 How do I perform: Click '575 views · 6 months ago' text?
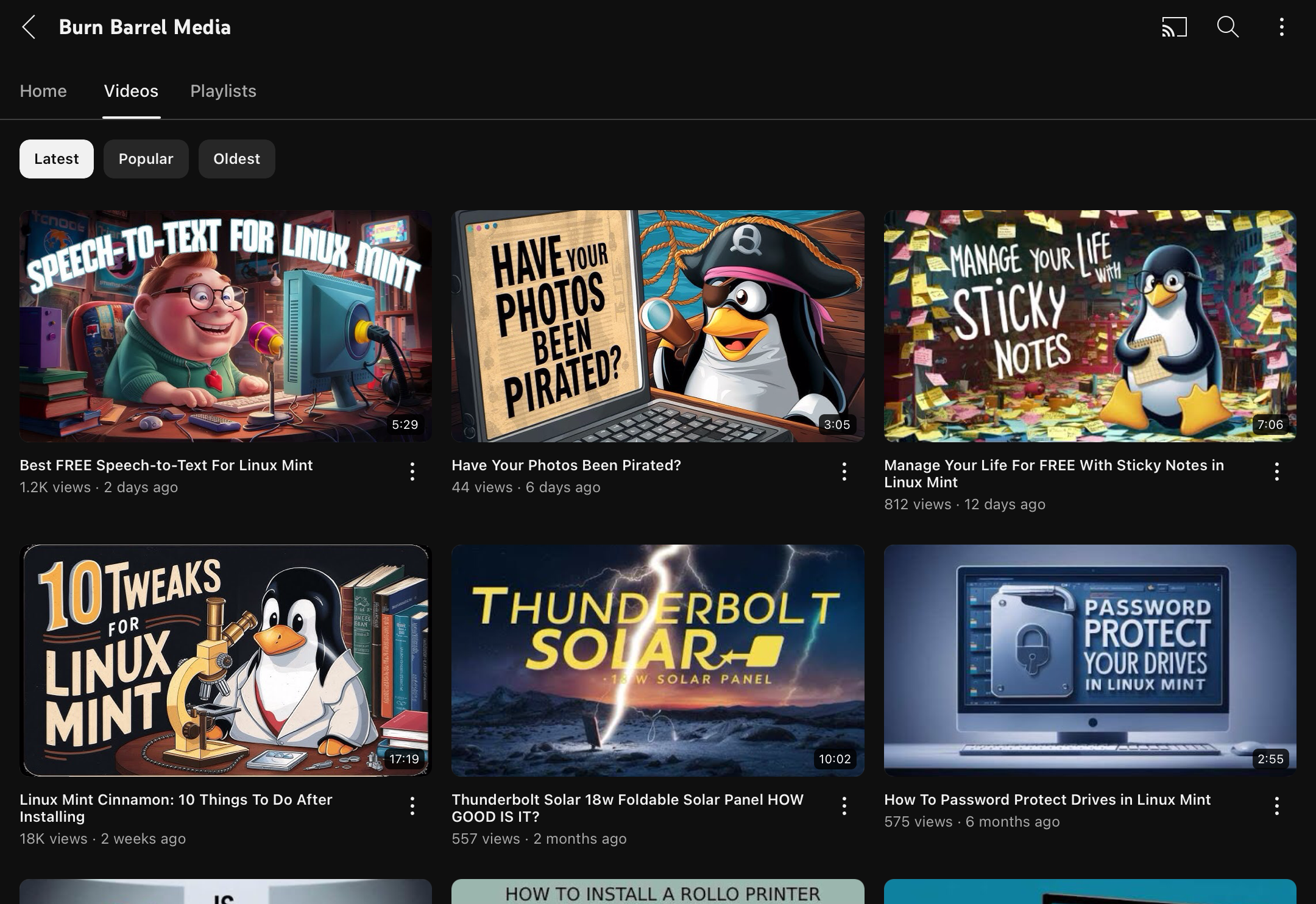[972, 822]
